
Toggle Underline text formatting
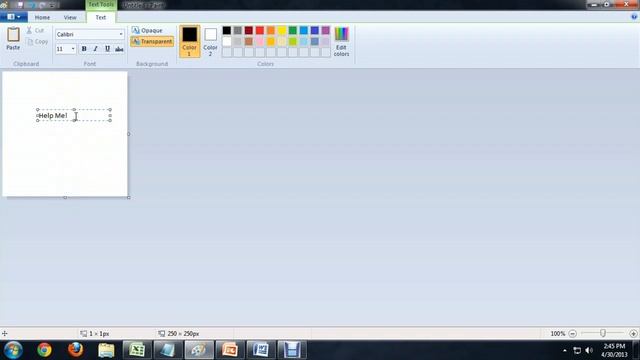107,49
